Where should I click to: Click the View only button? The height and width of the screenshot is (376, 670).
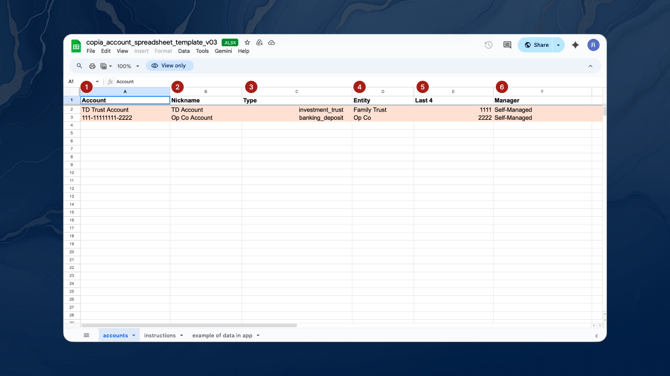(170, 66)
